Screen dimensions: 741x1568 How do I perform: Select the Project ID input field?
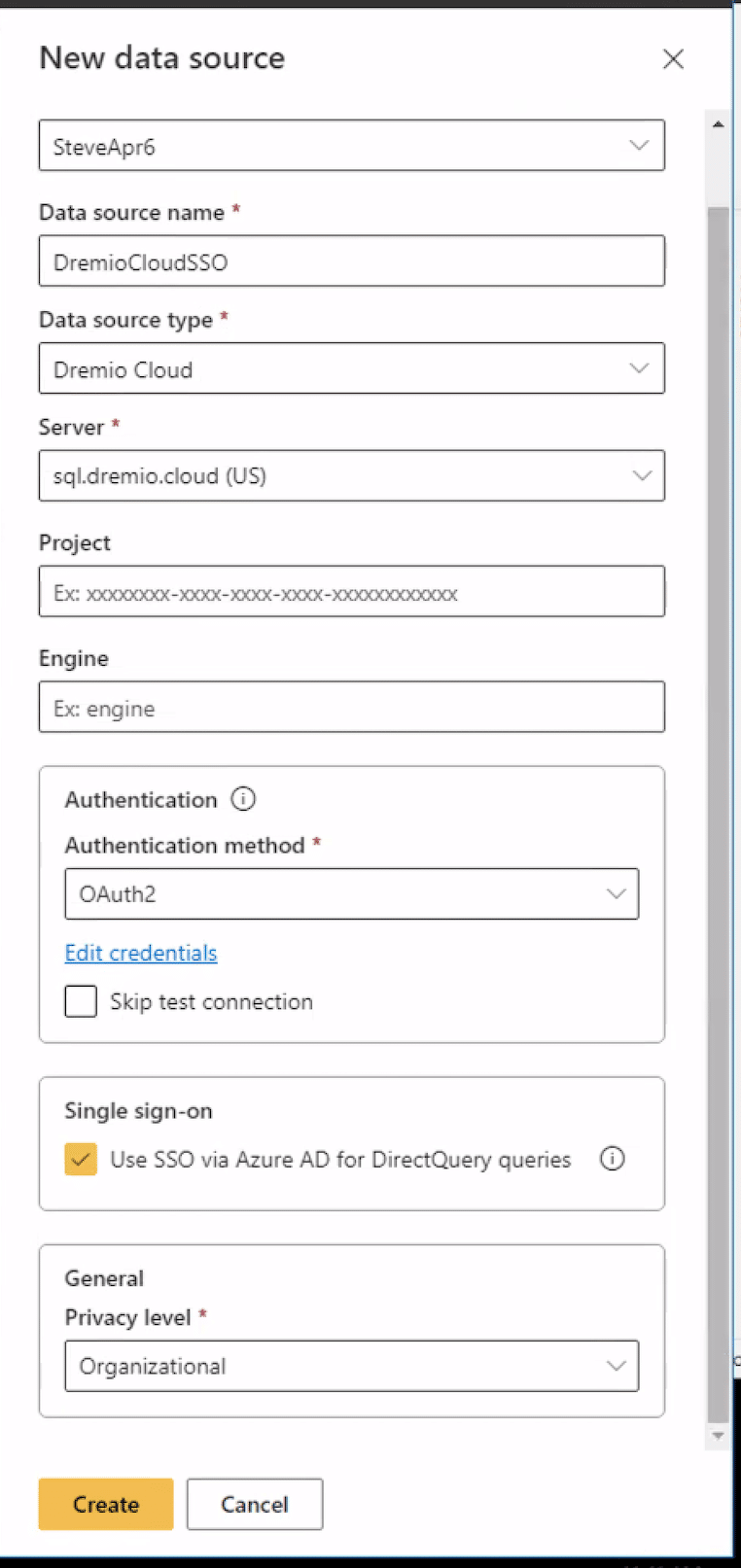tap(352, 591)
